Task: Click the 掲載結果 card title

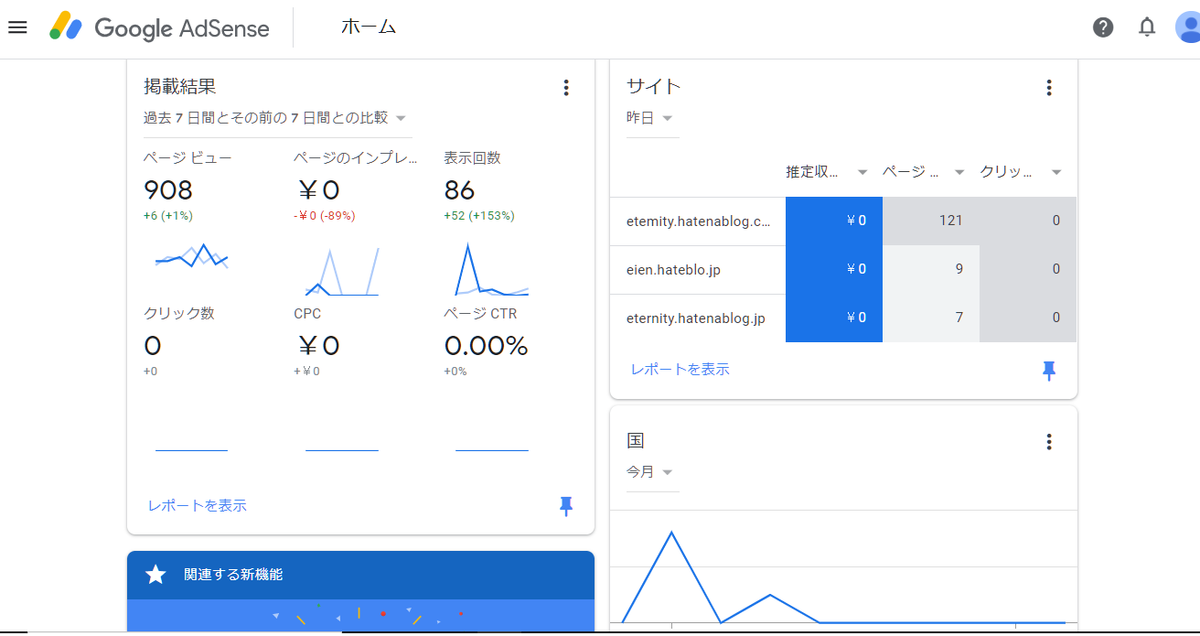Action: pyautogui.click(x=180, y=87)
